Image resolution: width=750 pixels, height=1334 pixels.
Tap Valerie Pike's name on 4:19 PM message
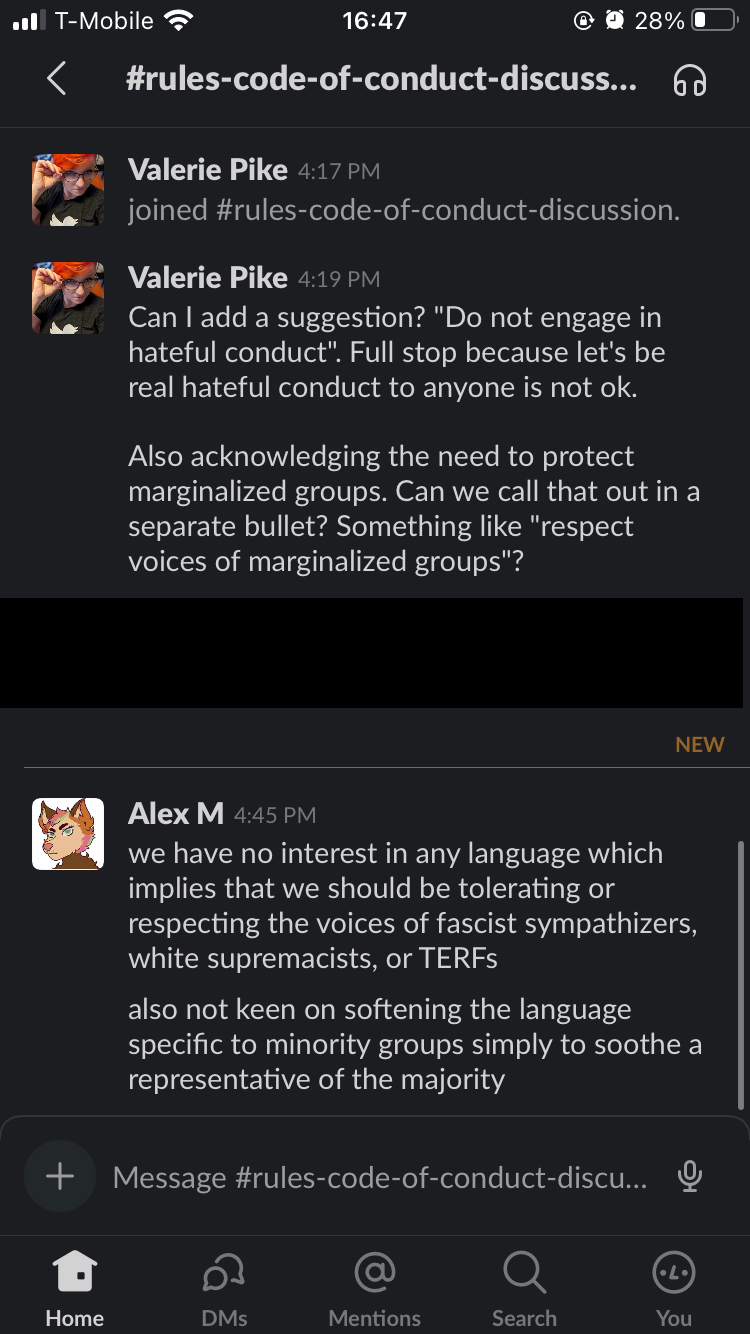[x=208, y=278]
